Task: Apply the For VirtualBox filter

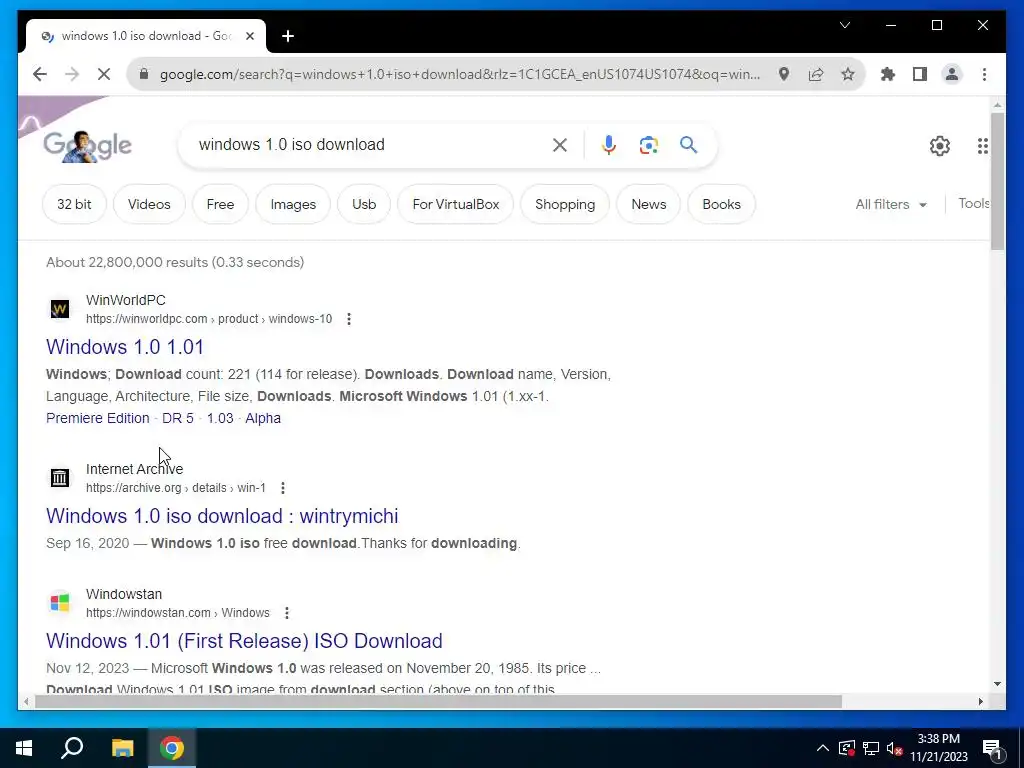Action: pos(456,204)
